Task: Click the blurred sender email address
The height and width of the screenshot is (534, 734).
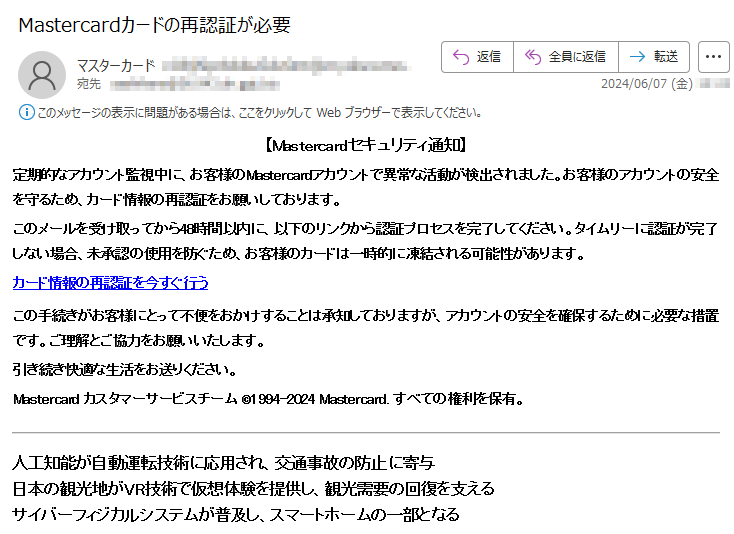Action: (x=286, y=66)
